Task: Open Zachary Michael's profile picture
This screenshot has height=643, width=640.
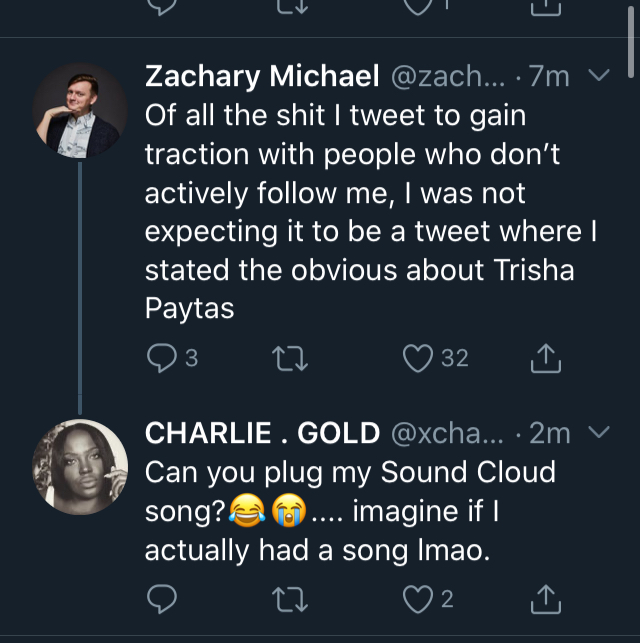Action: (x=80, y=111)
